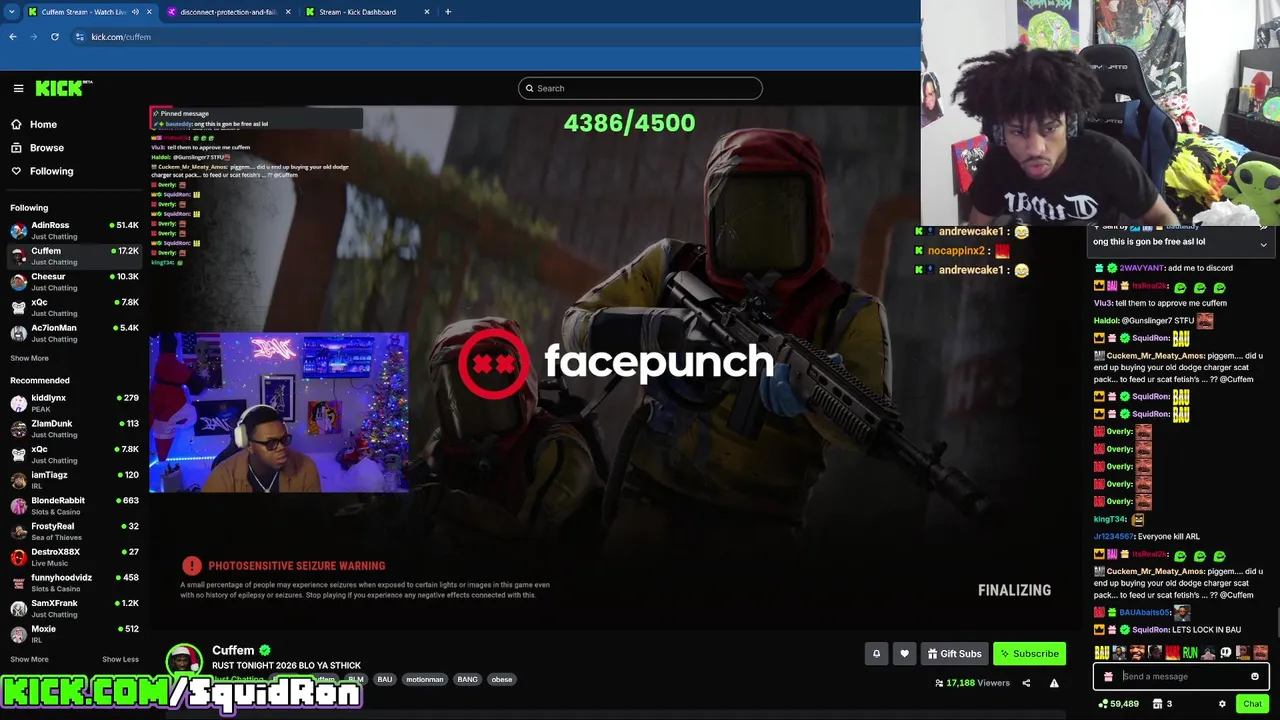
Task: Open AdinRoss channel from Following list
Action: [x=72, y=231]
